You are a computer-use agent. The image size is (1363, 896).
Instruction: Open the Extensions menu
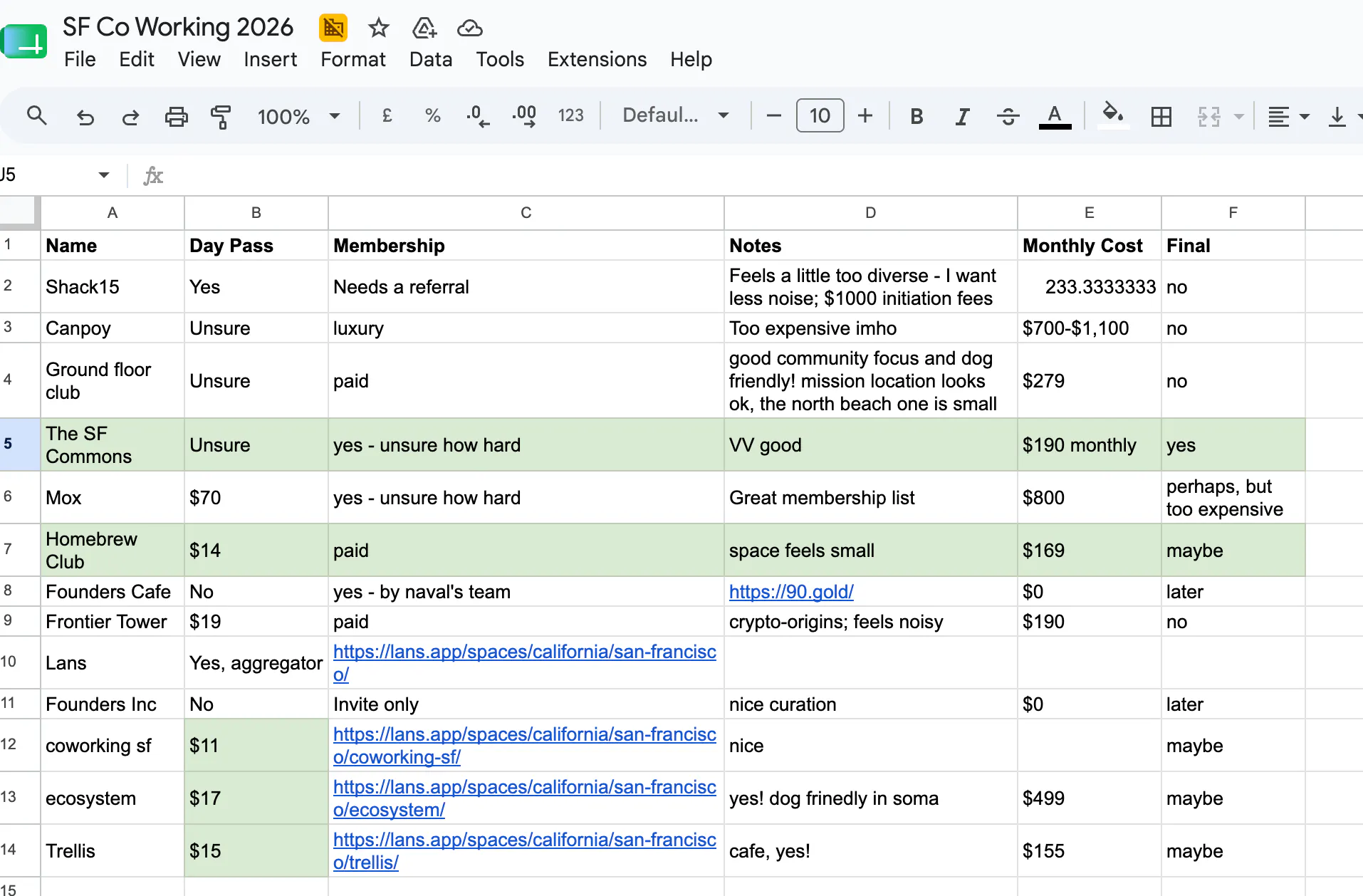click(x=597, y=59)
